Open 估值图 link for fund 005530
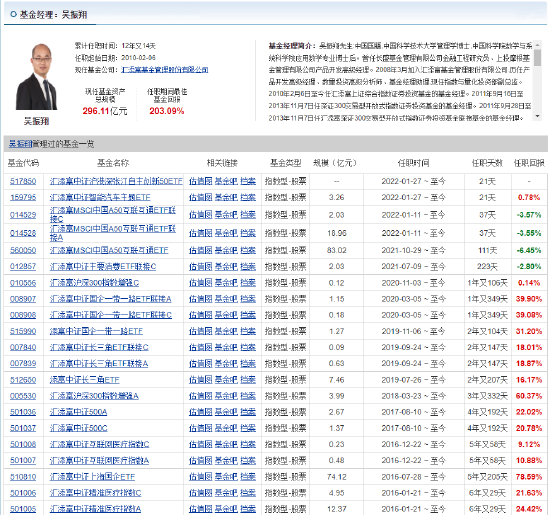 pos(201,396)
